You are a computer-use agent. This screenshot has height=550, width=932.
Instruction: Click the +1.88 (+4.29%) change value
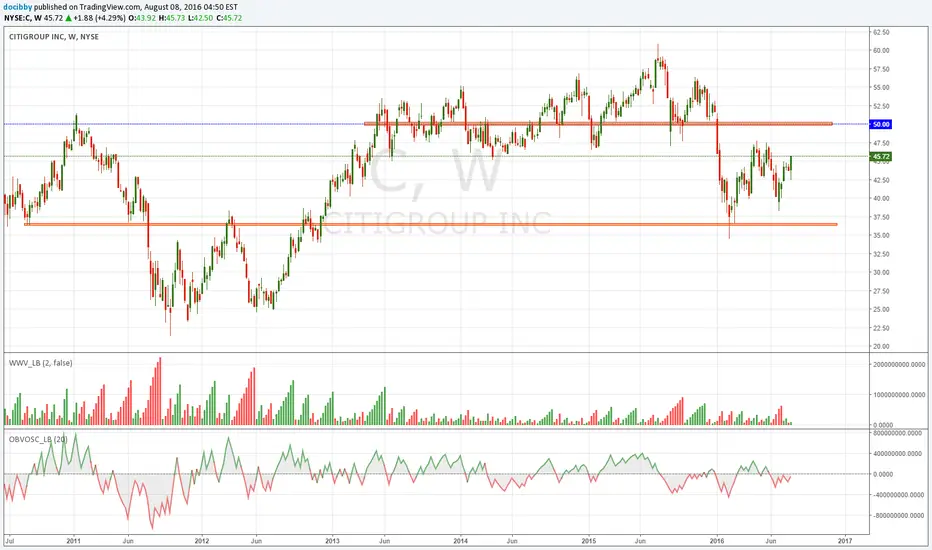[99, 18]
